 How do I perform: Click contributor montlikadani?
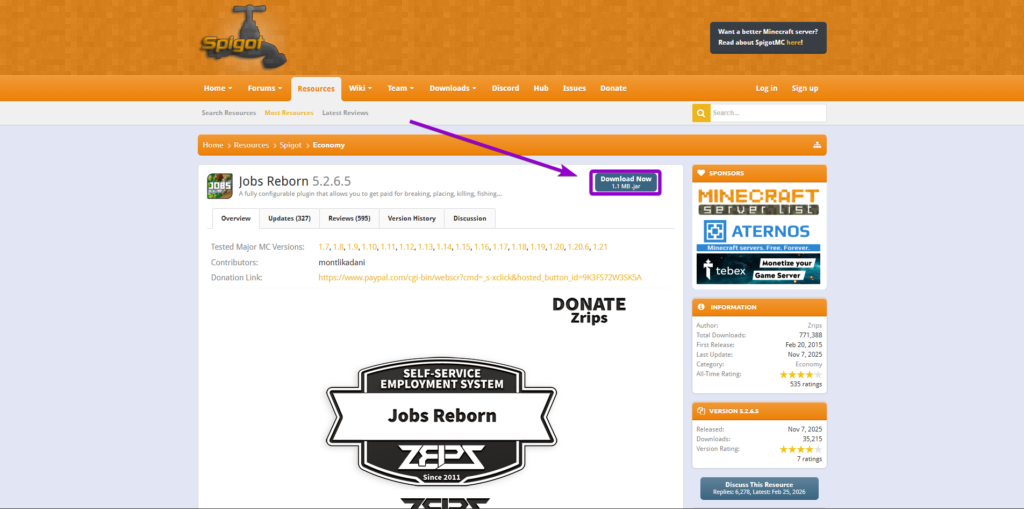342,262
